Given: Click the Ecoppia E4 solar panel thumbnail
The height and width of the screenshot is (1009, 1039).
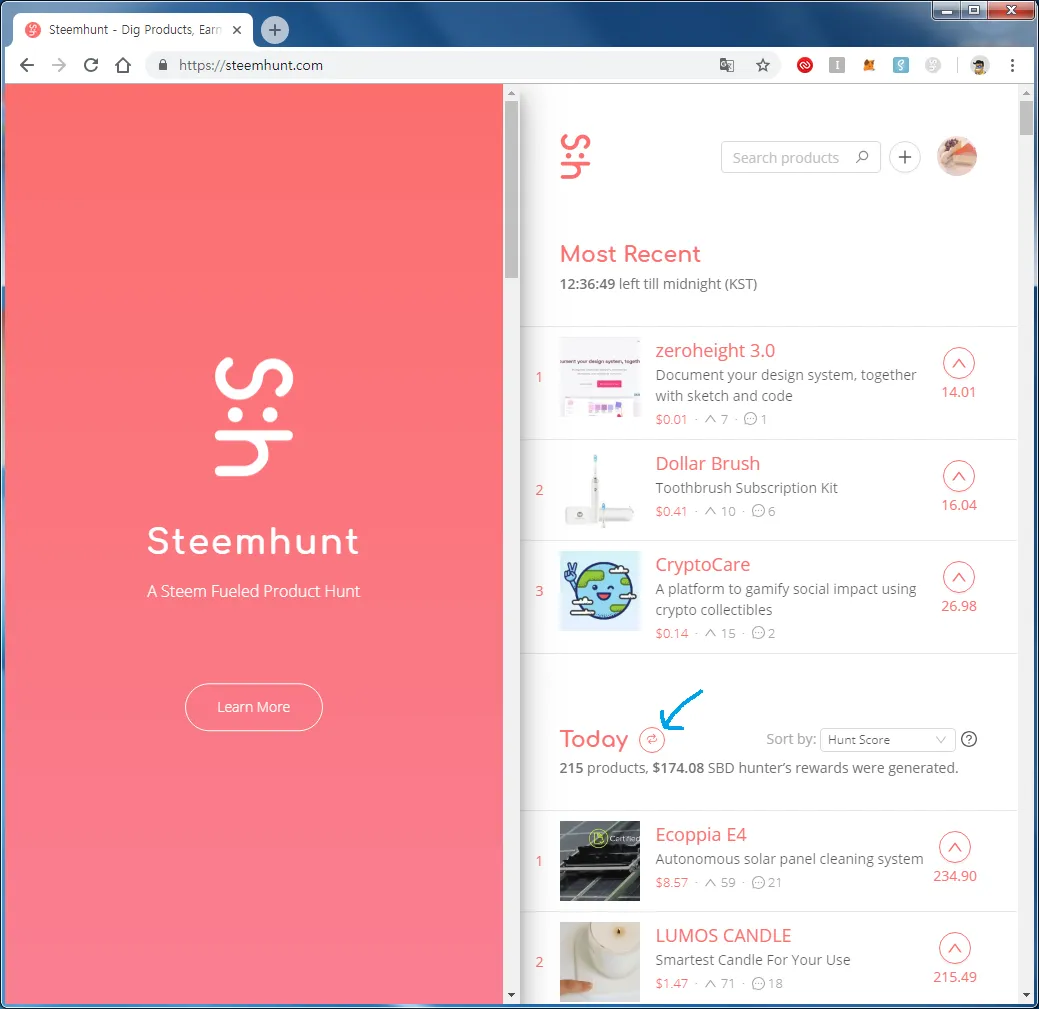Looking at the screenshot, I should (x=600, y=861).
